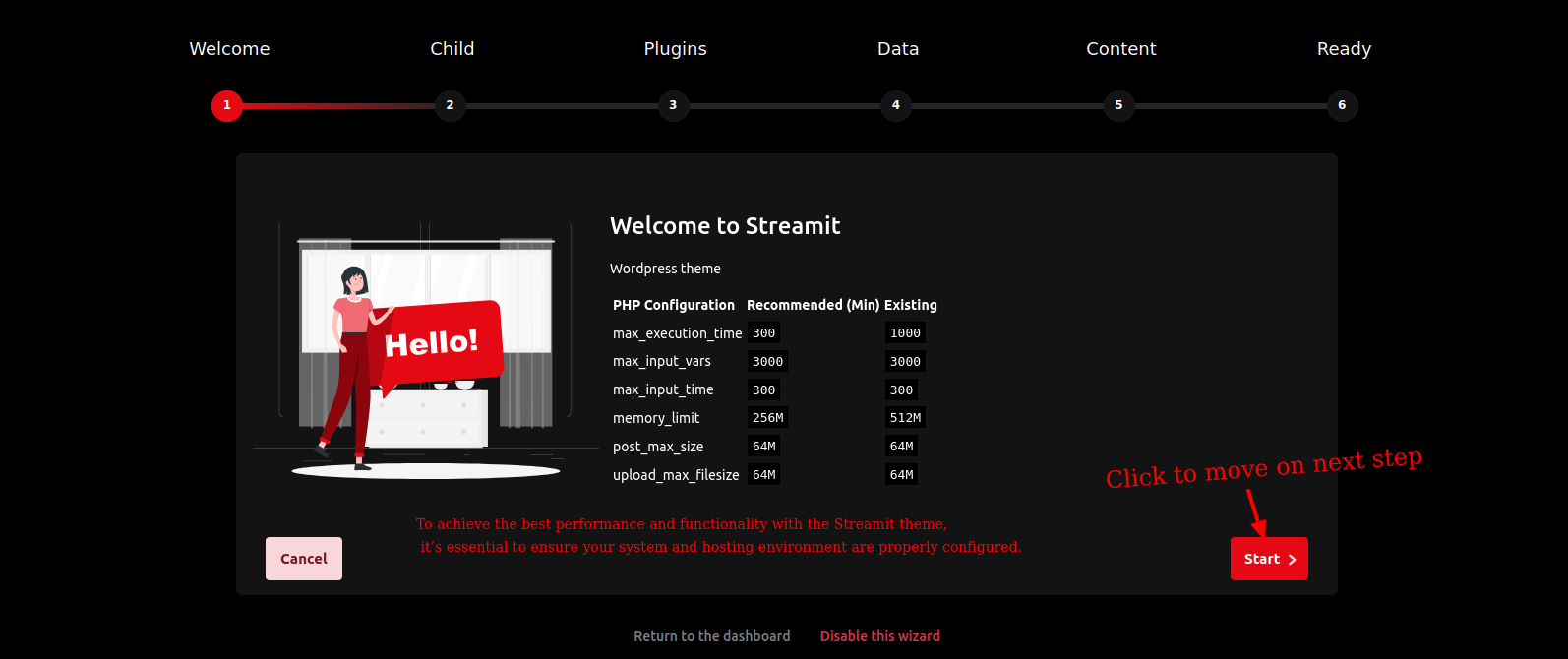Click step circle number 5
This screenshot has width=1568, height=659.
pyautogui.click(x=1119, y=105)
